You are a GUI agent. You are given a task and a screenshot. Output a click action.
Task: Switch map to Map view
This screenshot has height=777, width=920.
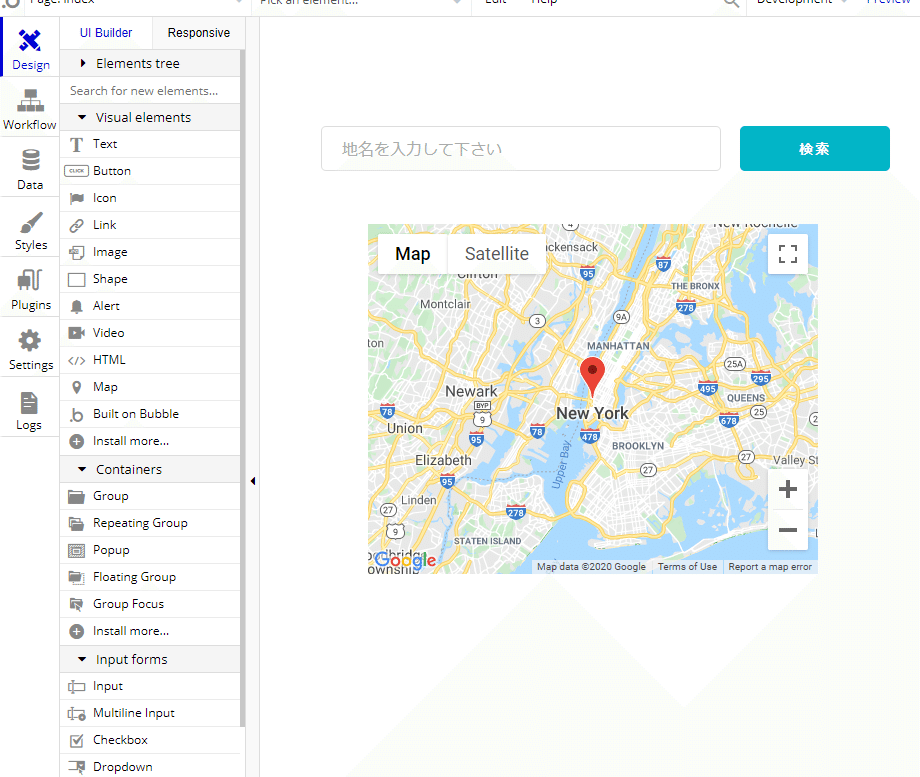(413, 254)
